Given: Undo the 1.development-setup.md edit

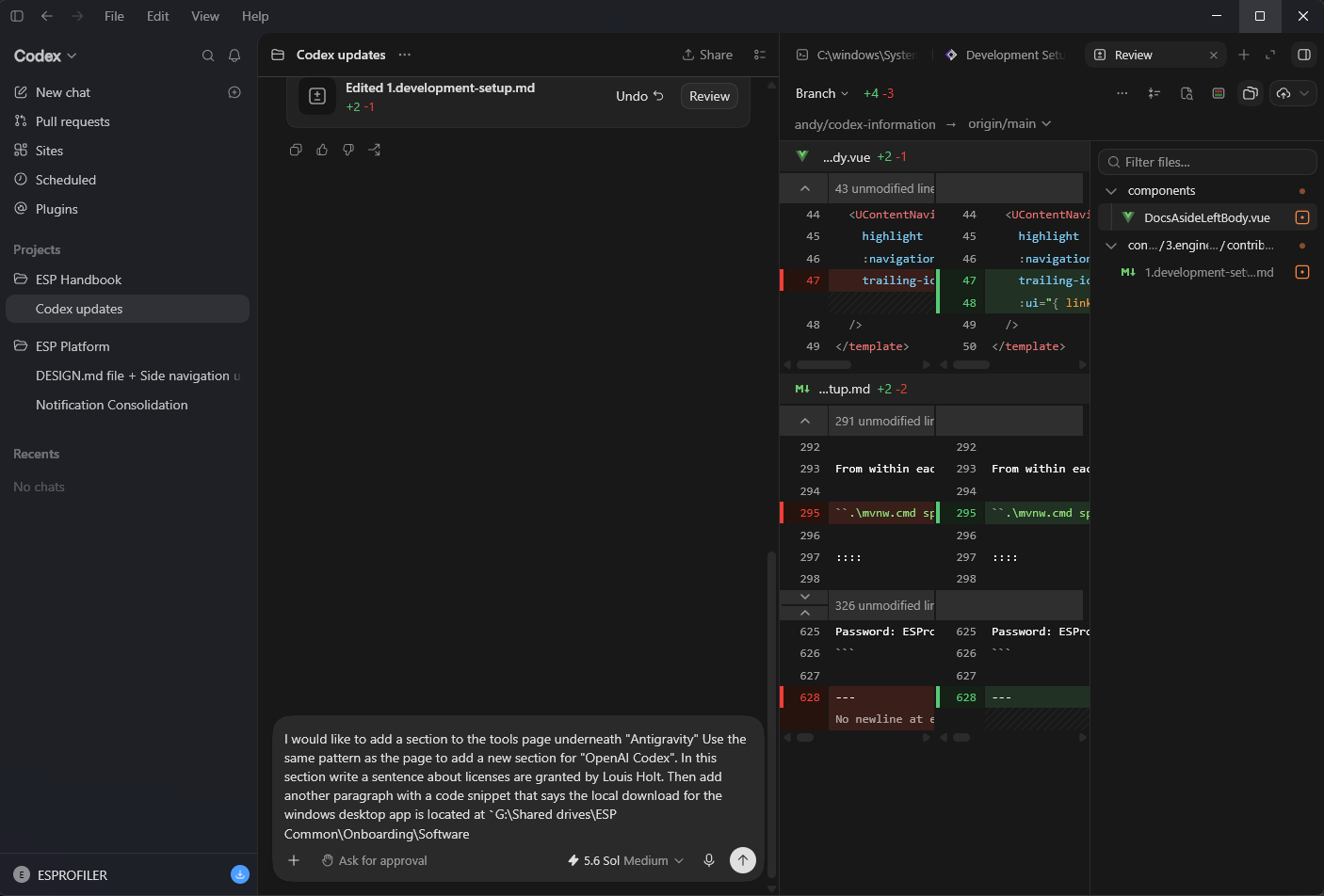Looking at the screenshot, I should 640,96.
